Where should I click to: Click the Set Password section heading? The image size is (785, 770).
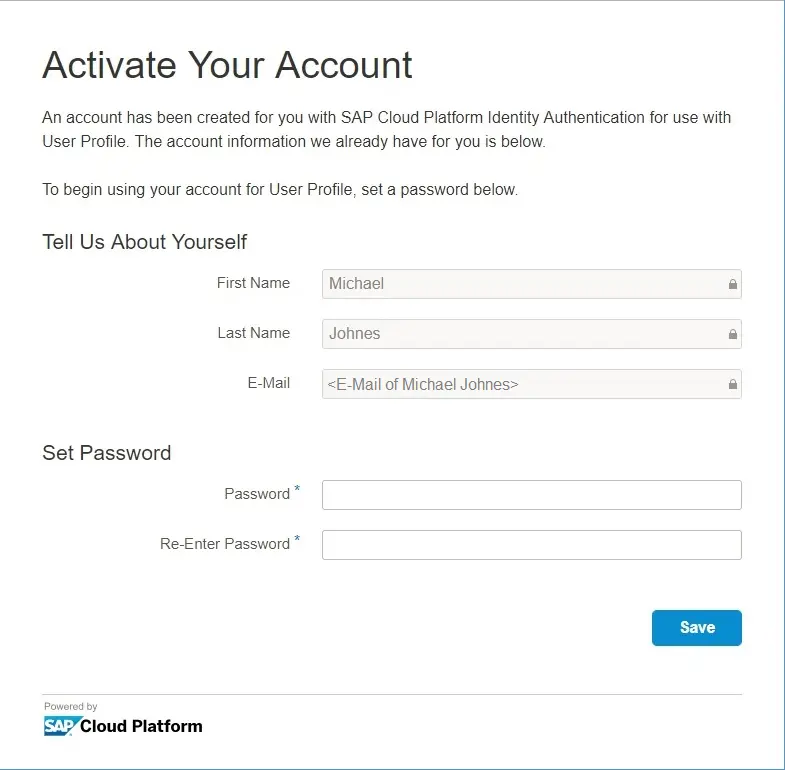(107, 453)
